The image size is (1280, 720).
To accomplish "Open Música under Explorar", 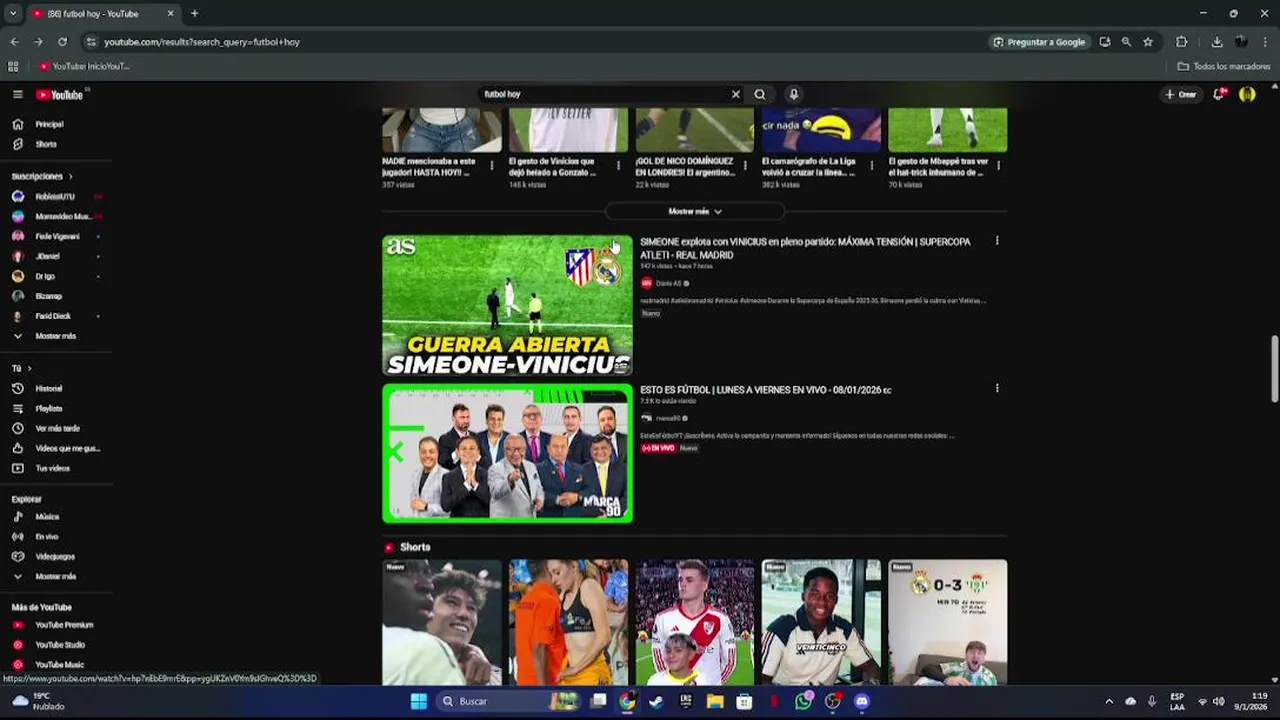I will [x=47, y=516].
